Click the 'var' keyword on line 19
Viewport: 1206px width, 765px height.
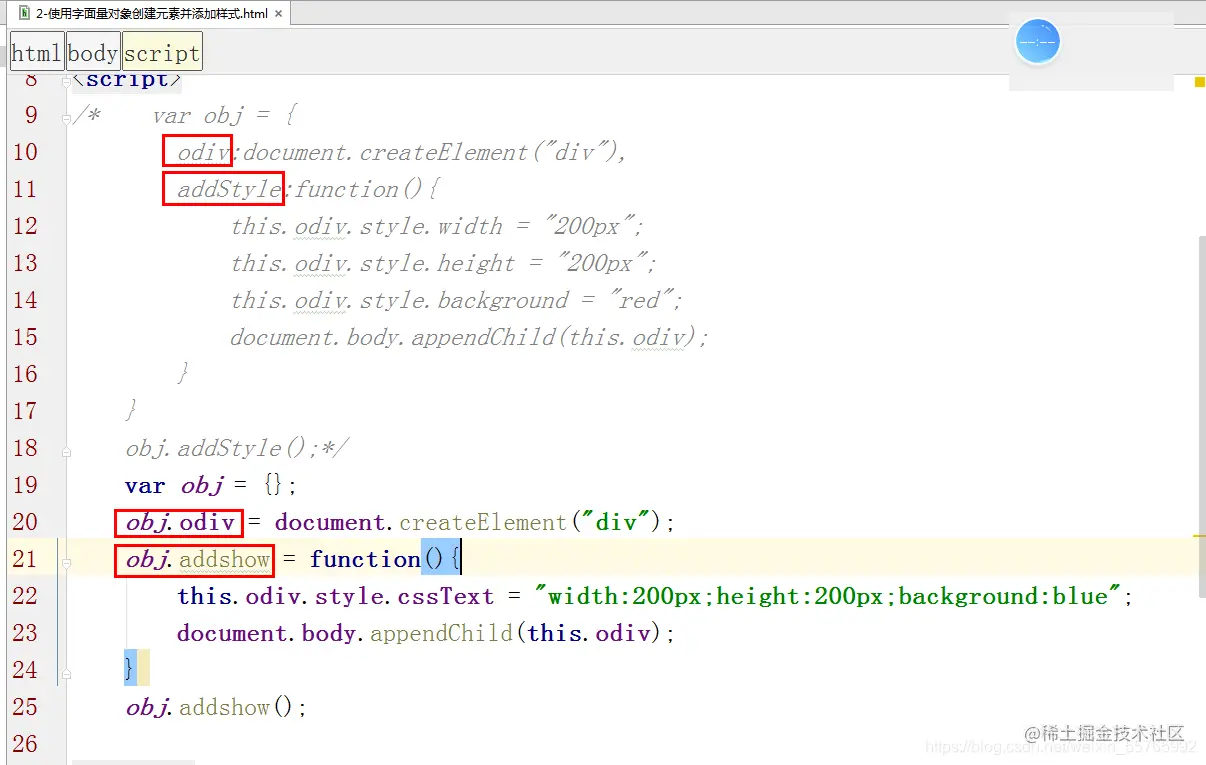tap(145, 486)
